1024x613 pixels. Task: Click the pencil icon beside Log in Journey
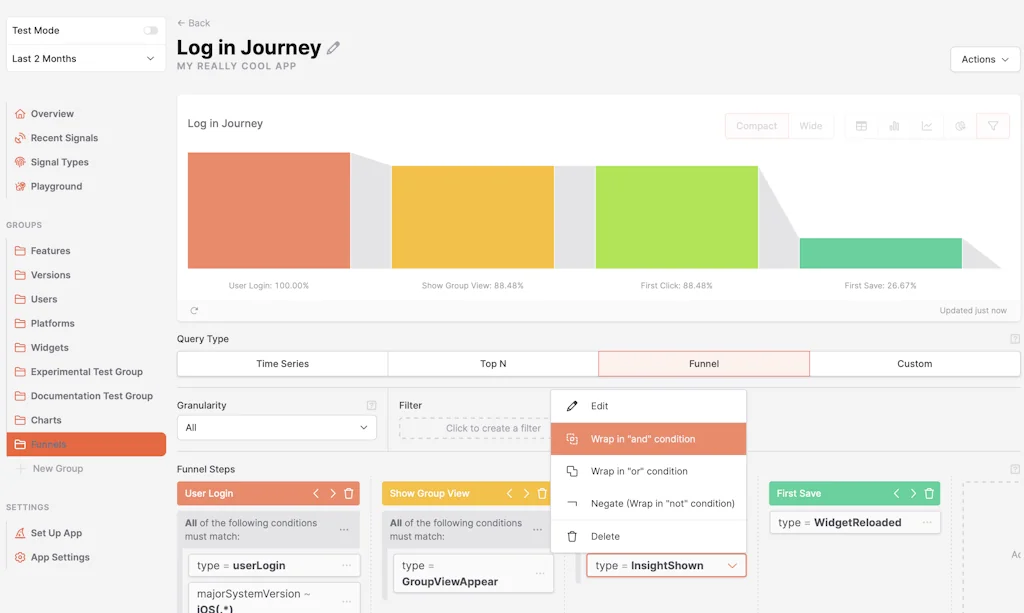point(334,48)
